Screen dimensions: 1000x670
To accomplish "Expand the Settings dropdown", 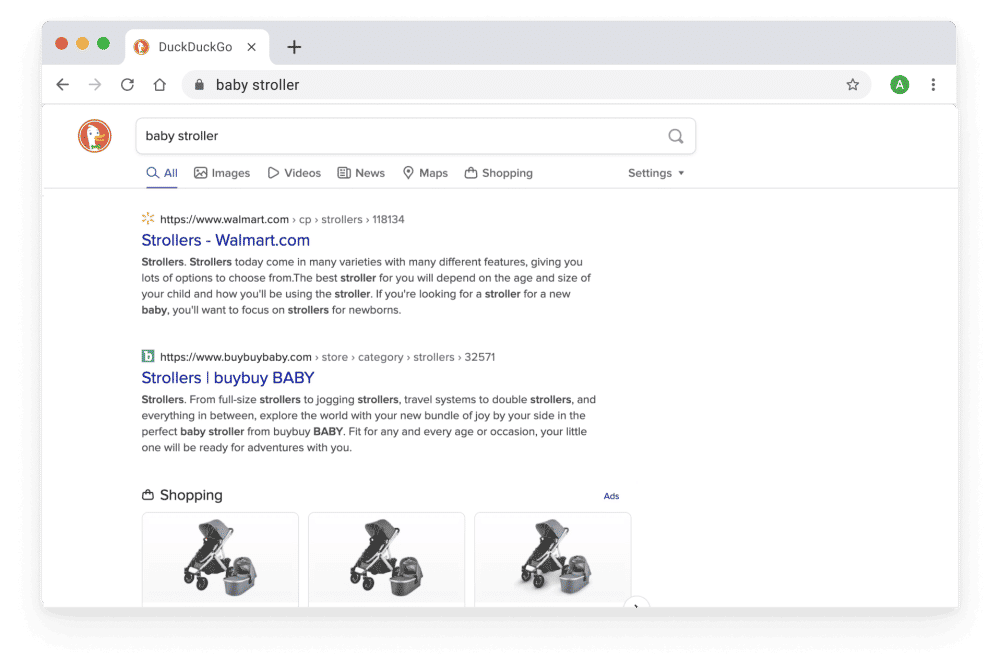I will (x=656, y=173).
